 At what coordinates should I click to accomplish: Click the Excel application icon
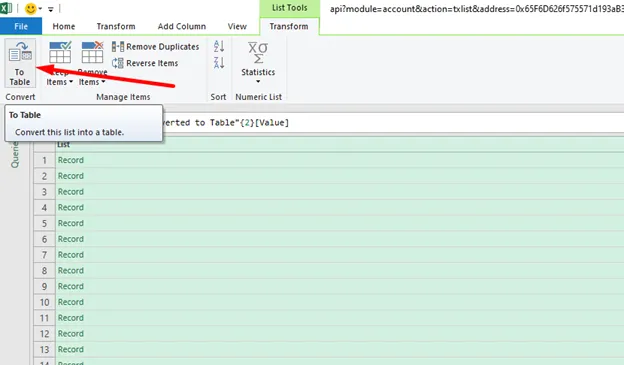(x=6, y=8)
